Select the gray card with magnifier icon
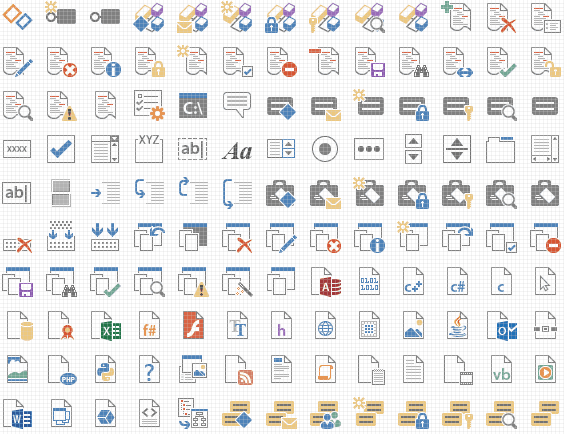This screenshot has width=564, height=434. pyautogui.click(x=501, y=108)
